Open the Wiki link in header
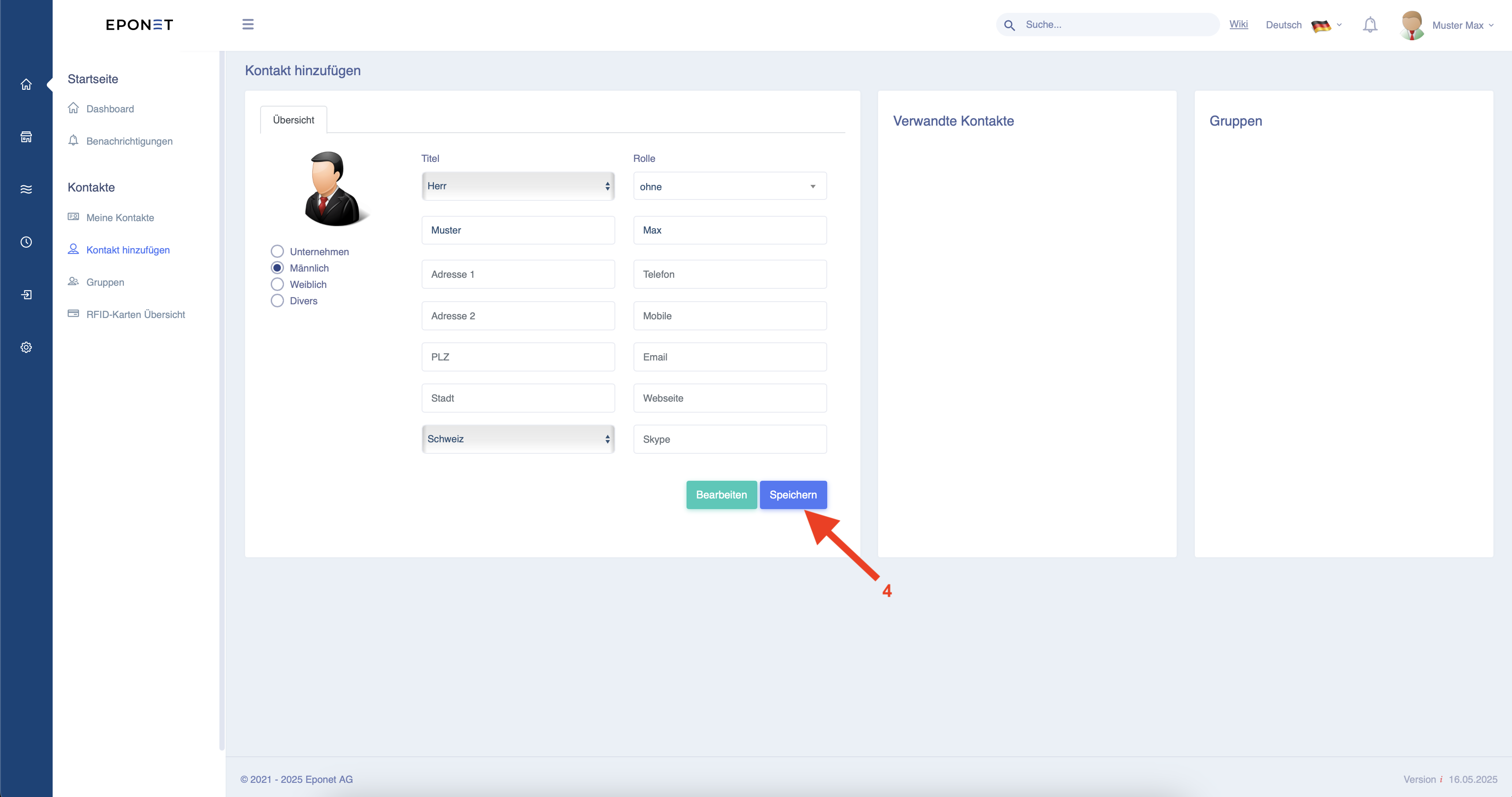The image size is (1512, 797). (1239, 24)
